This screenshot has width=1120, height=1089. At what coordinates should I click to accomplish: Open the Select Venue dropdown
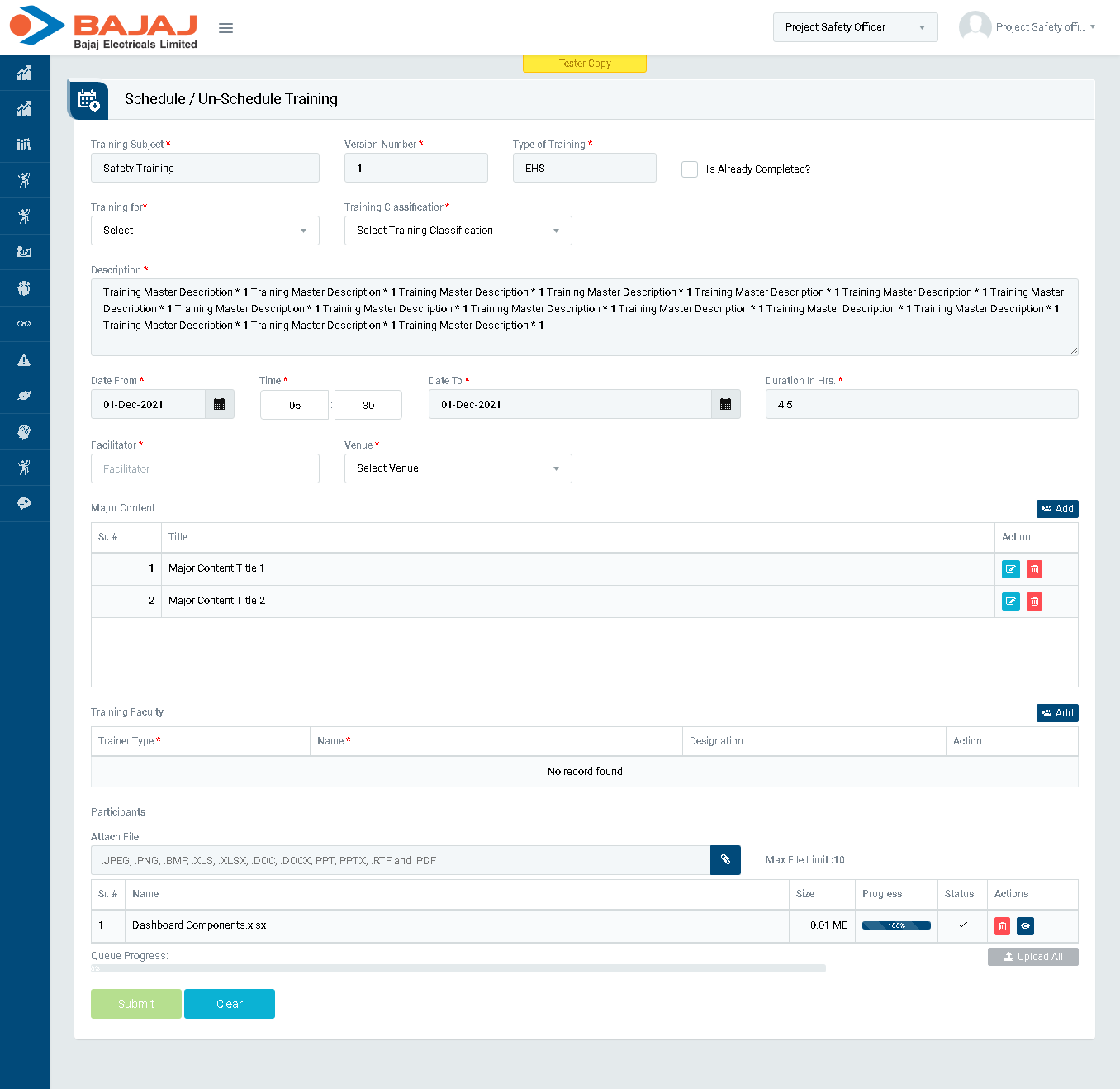point(458,468)
